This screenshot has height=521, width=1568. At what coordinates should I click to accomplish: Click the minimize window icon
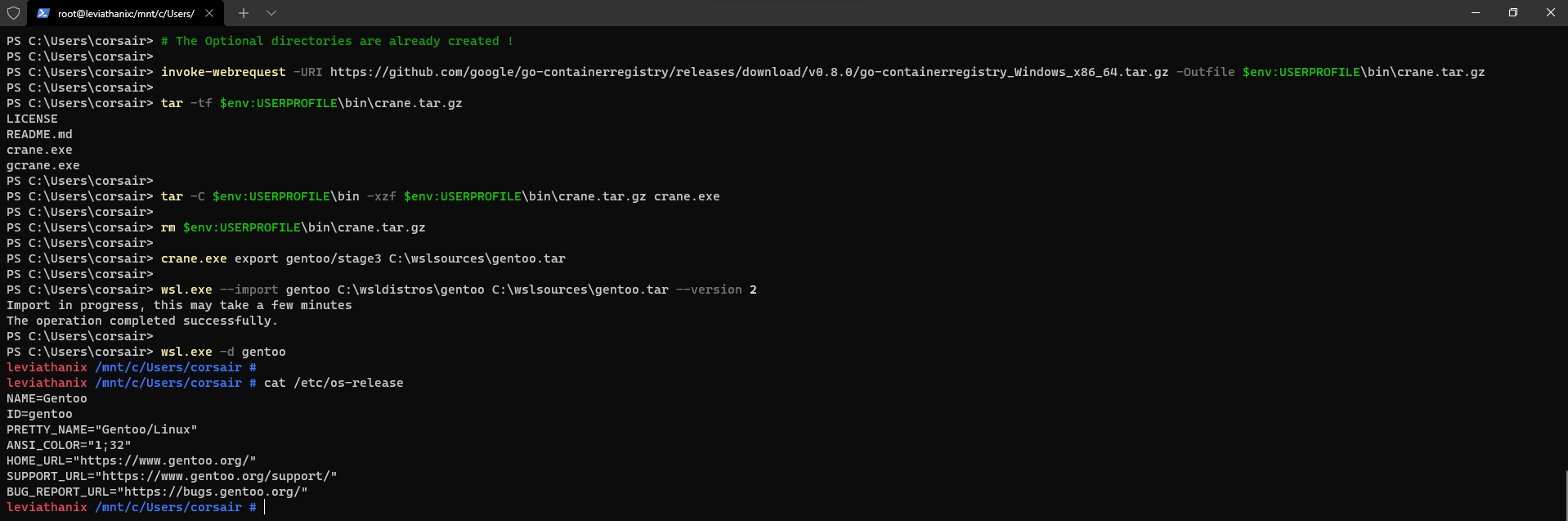click(1475, 13)
